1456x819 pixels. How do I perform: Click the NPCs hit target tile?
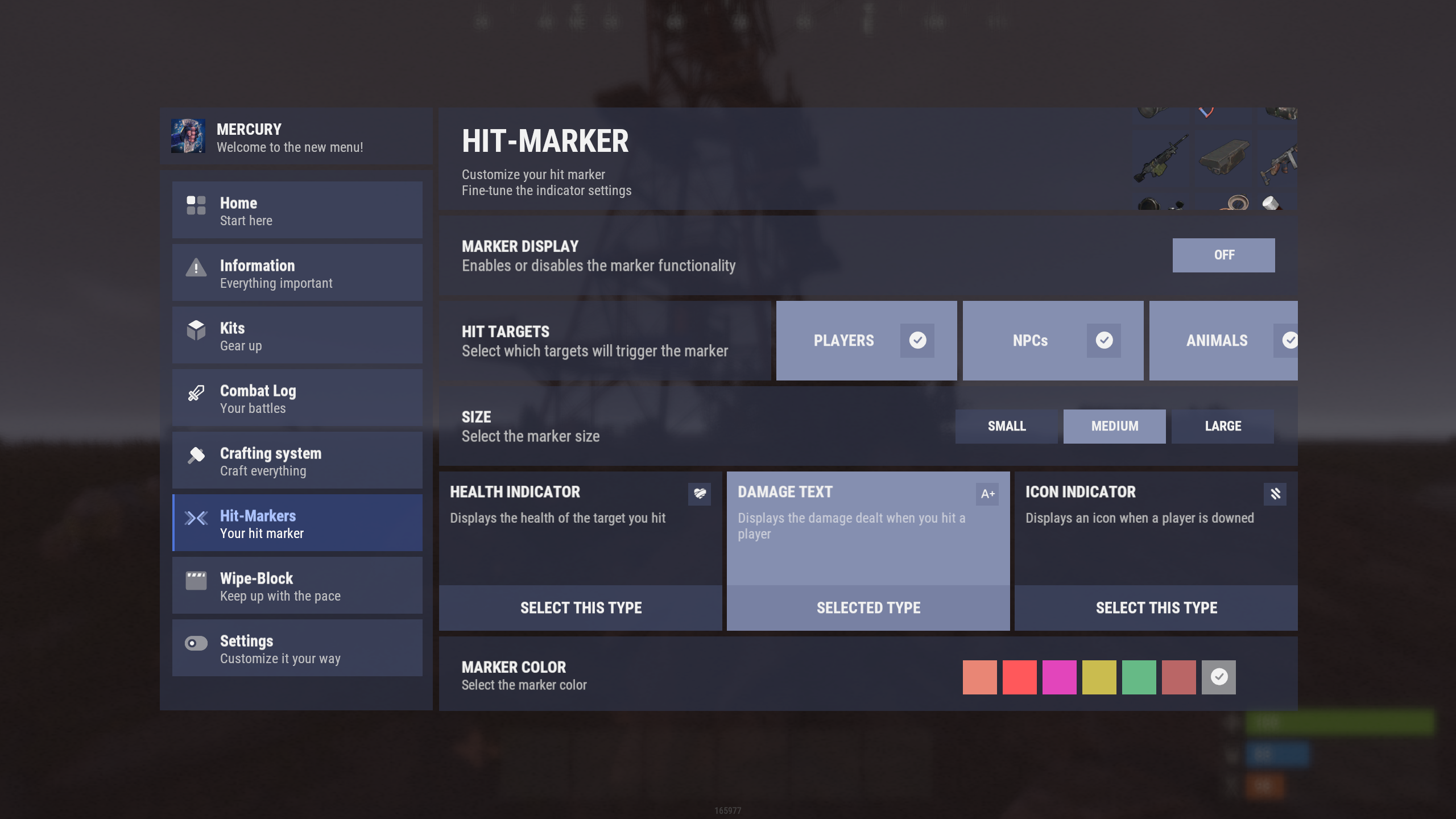click(1053, 341)
